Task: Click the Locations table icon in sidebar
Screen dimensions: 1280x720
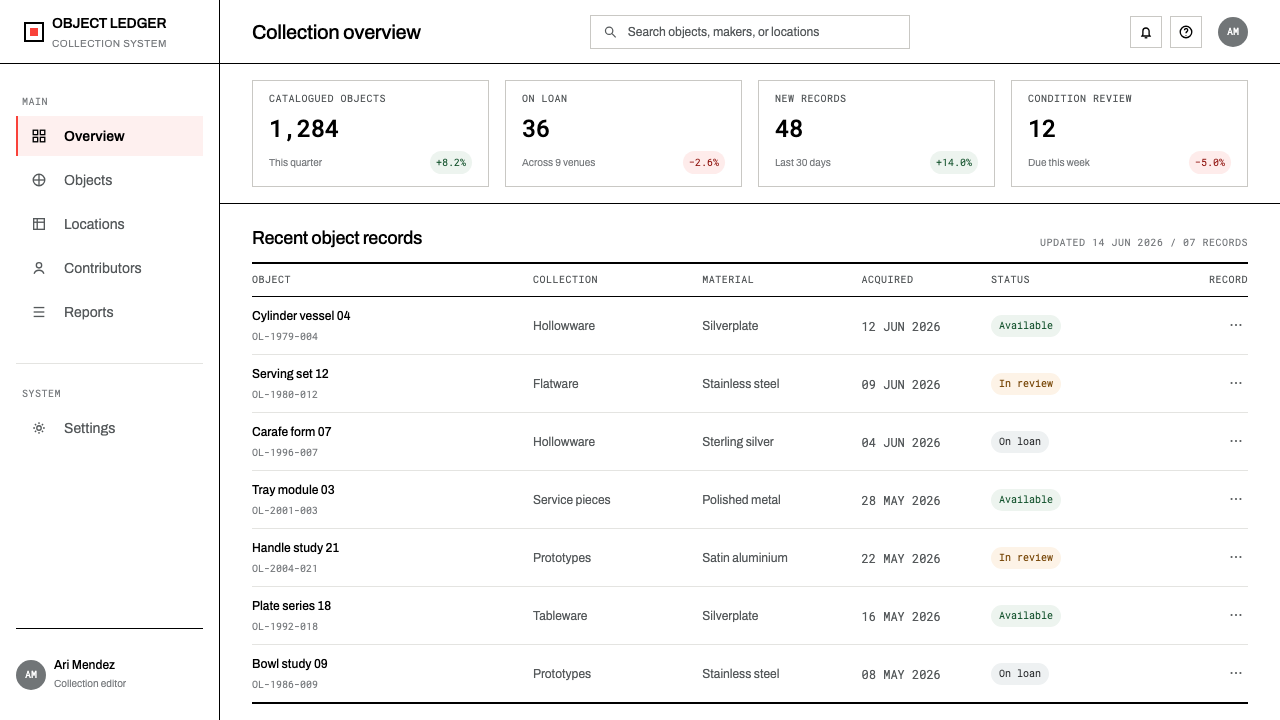Action: (x=39, y=224)
